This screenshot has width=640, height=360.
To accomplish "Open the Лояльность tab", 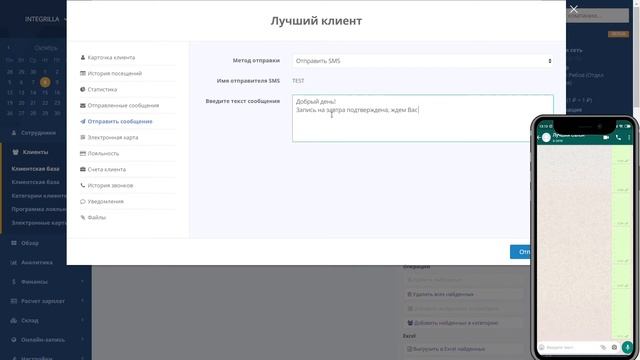I will click(103, 153).
